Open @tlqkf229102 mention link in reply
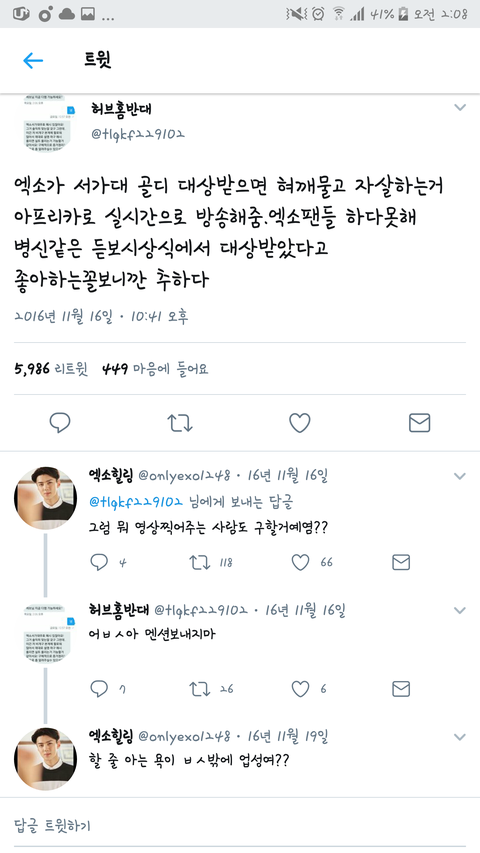Viewport: 480px width, 853px height. (x=136, y=502)
